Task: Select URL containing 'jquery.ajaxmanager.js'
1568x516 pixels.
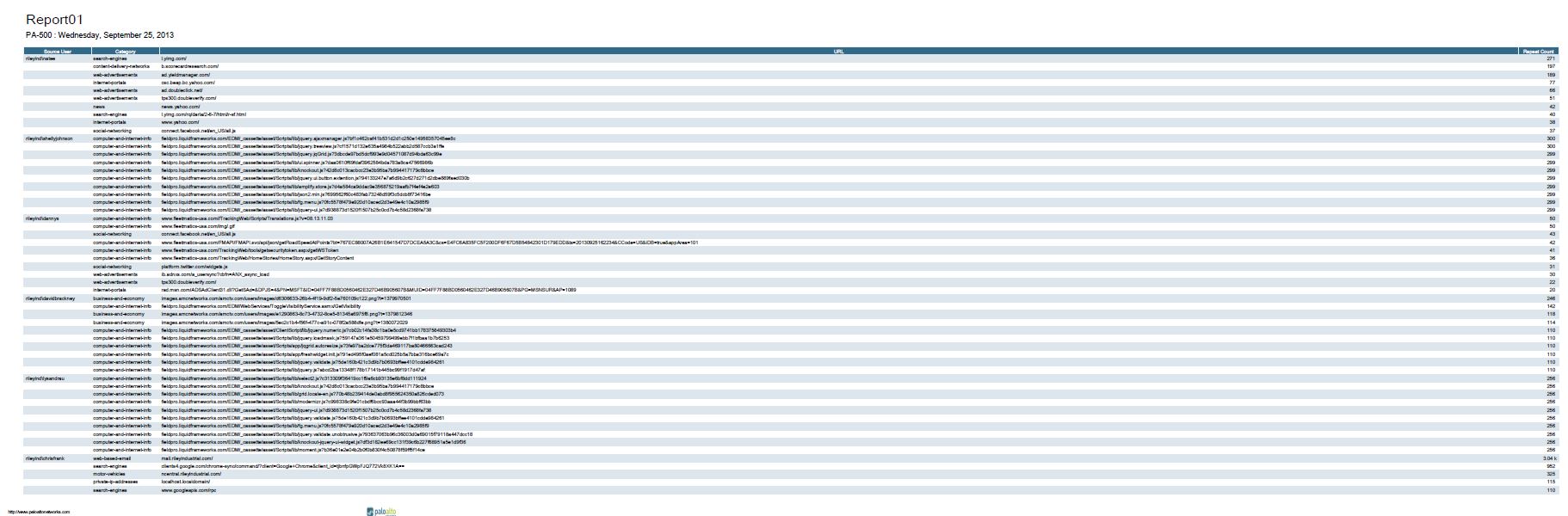Action: (308, 138)
